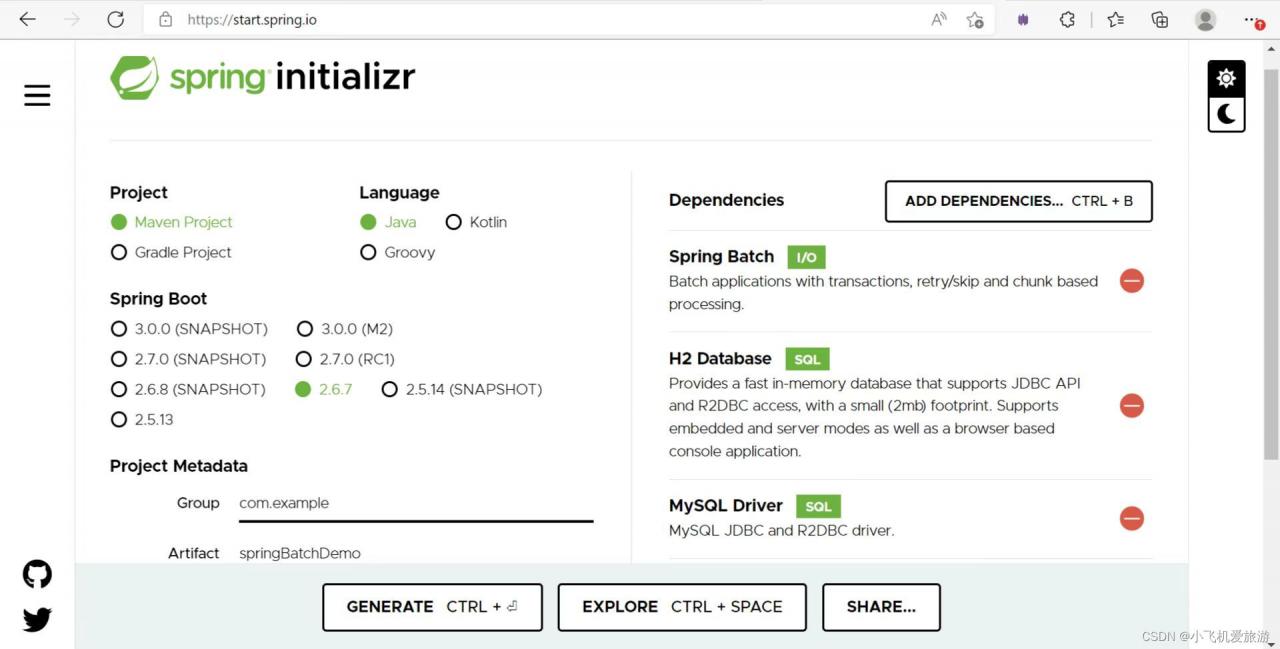The width and height of the screenshot is (1280, 649).
Task: Edit the Group field com.example
Action: pos(416,503)
